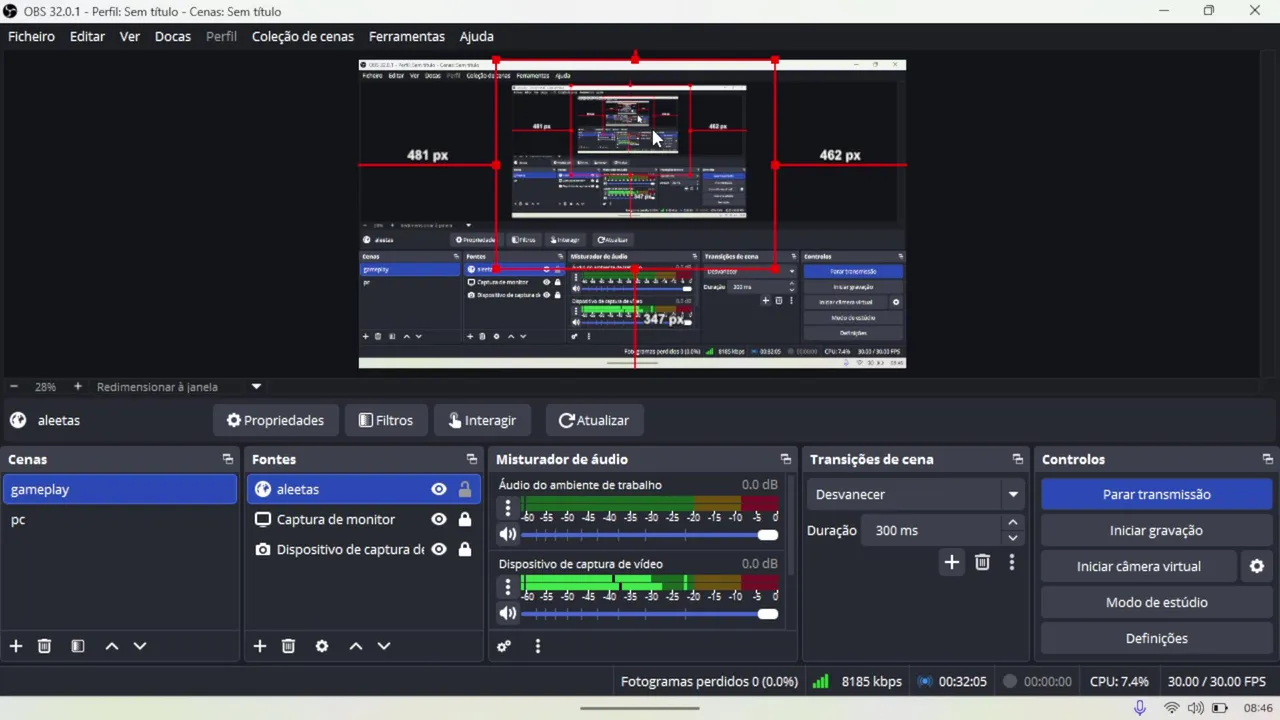Toggle visibility of Captura de monitor source
Viewport: 1280px width, 720px height.
(x=439, y=519)
